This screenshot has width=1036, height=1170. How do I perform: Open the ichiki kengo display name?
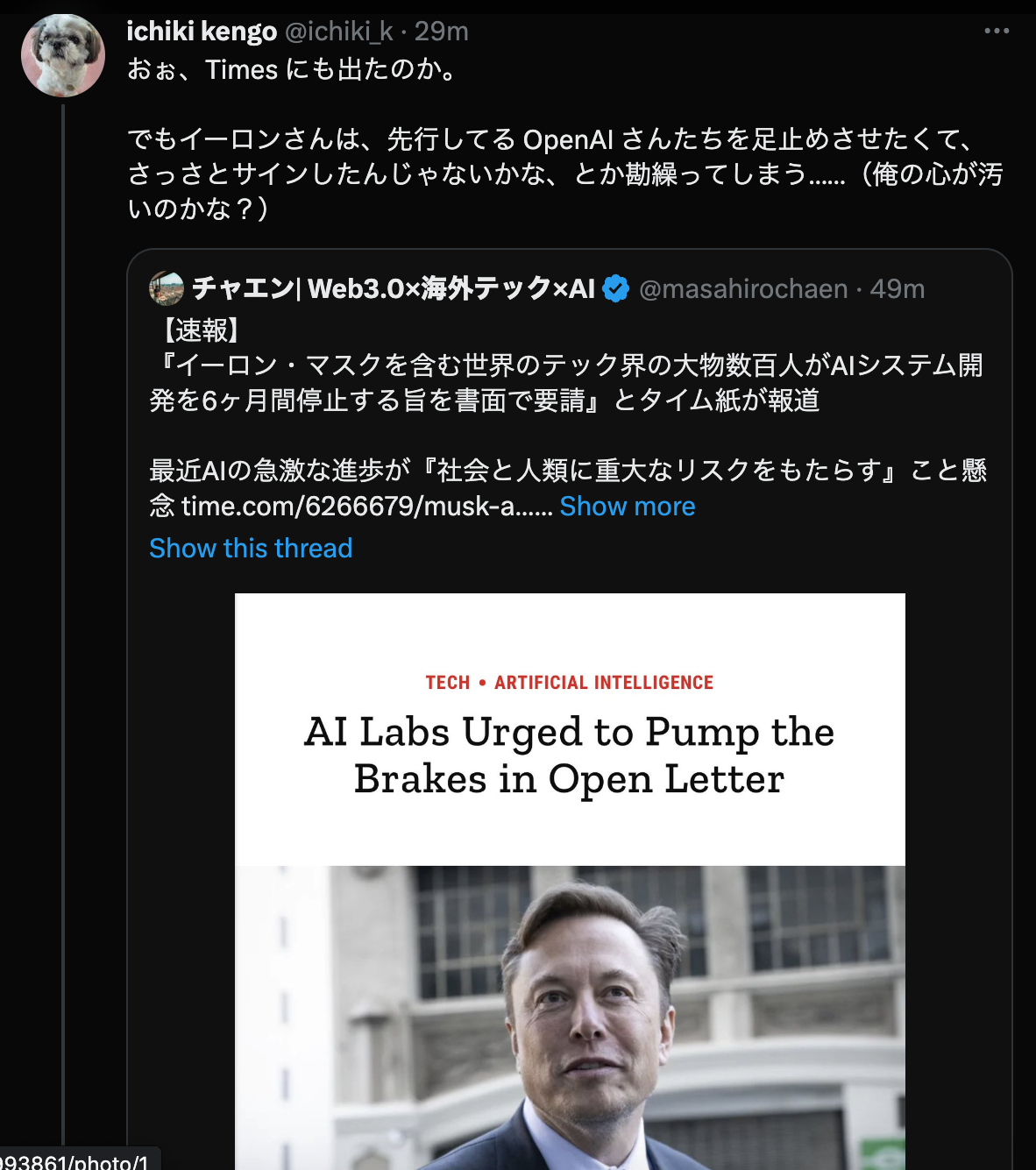tap(202, 32)
